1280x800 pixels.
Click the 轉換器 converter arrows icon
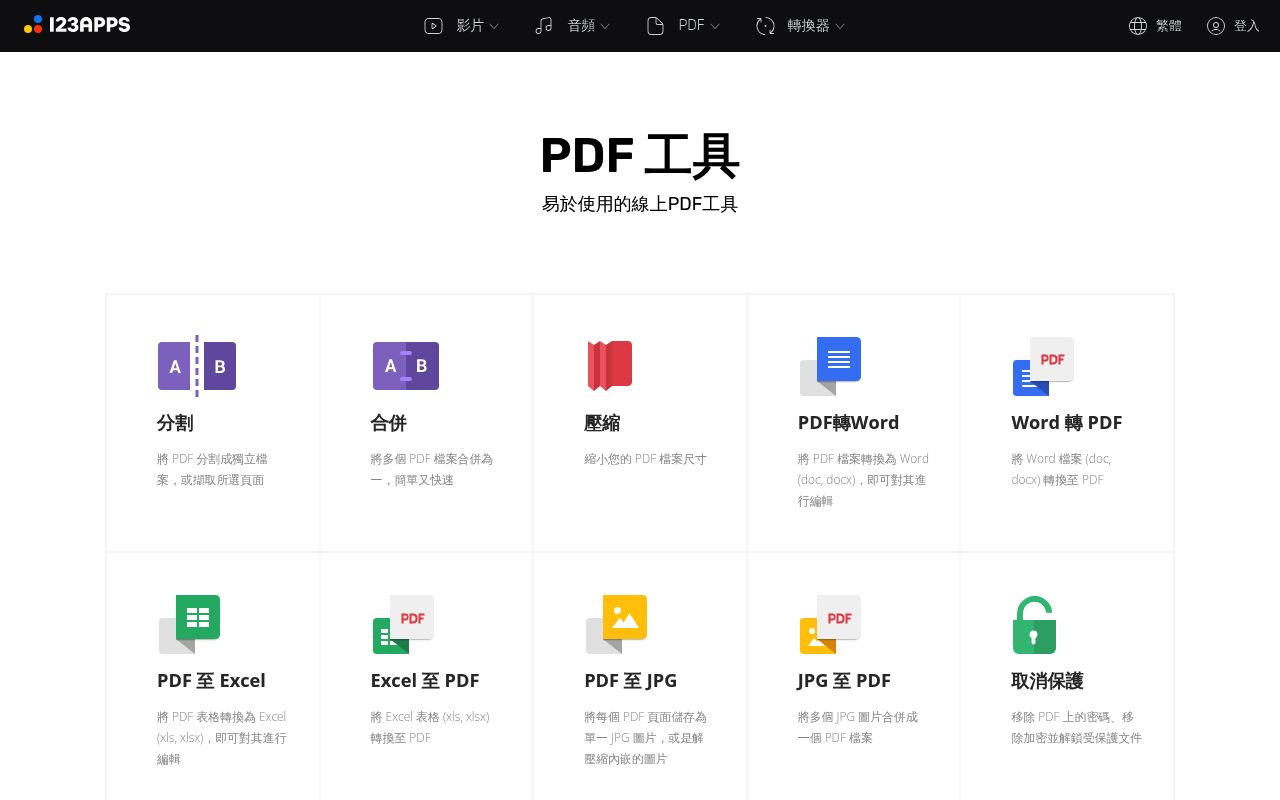pos(765,26)
